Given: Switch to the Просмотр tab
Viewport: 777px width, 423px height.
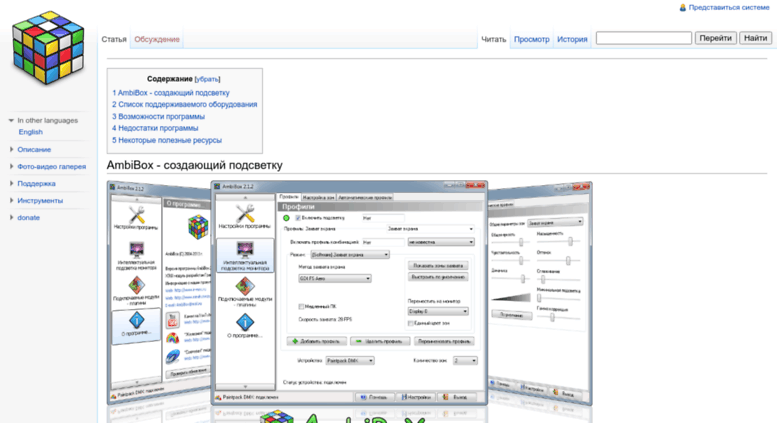Looking at the screenshot, I should coord(532,39).
